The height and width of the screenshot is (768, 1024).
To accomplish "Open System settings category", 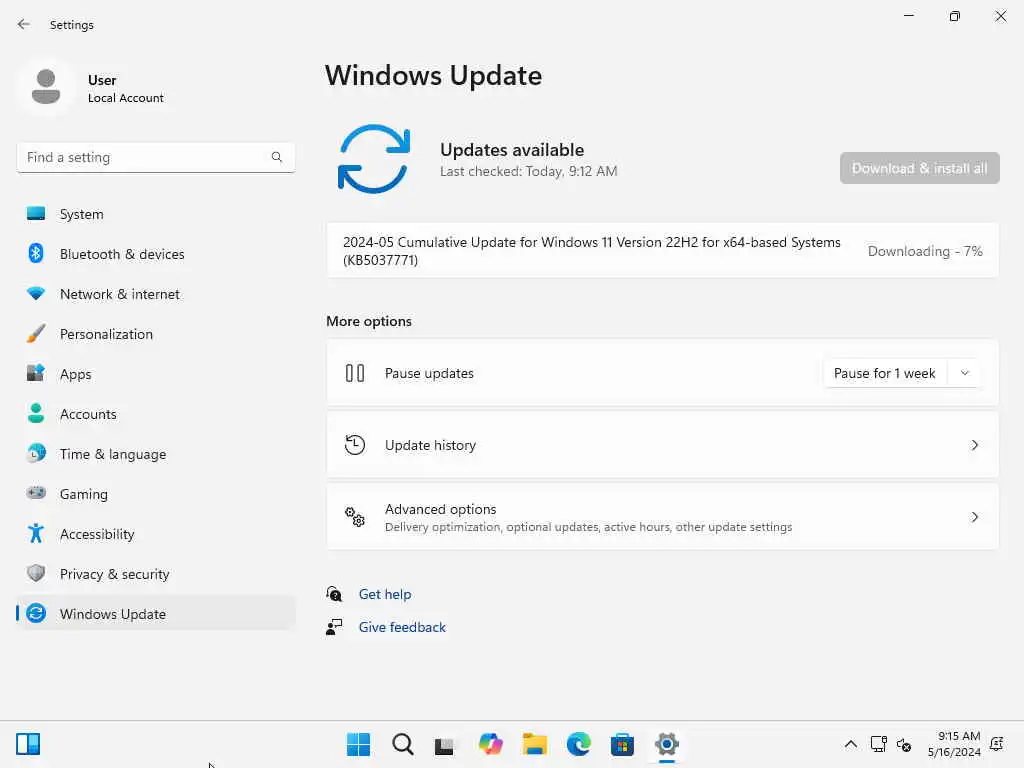I will (155, 214).
